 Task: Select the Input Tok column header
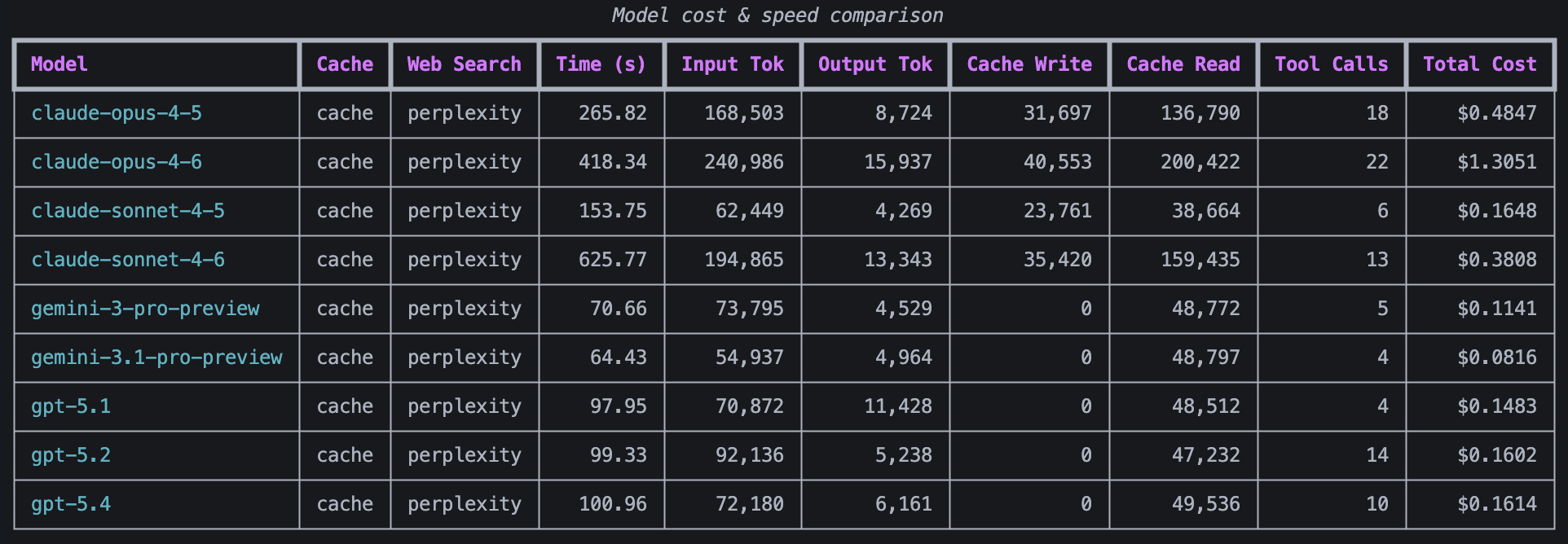[733, 64]
